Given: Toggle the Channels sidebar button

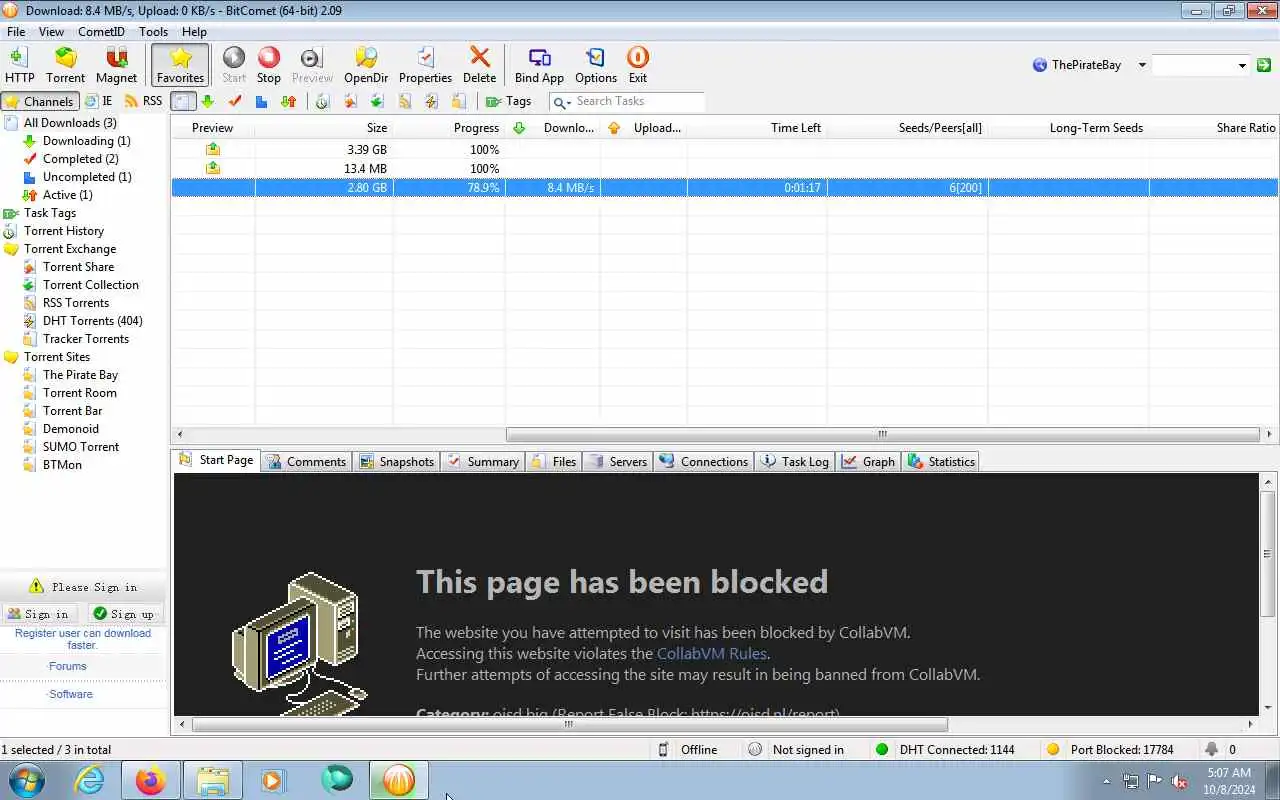Looking at the screenshot, I should [x=40, y=101].
